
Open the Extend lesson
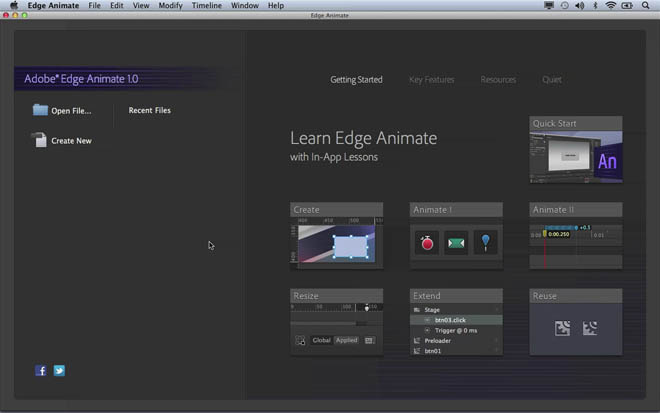click(456, 322)
